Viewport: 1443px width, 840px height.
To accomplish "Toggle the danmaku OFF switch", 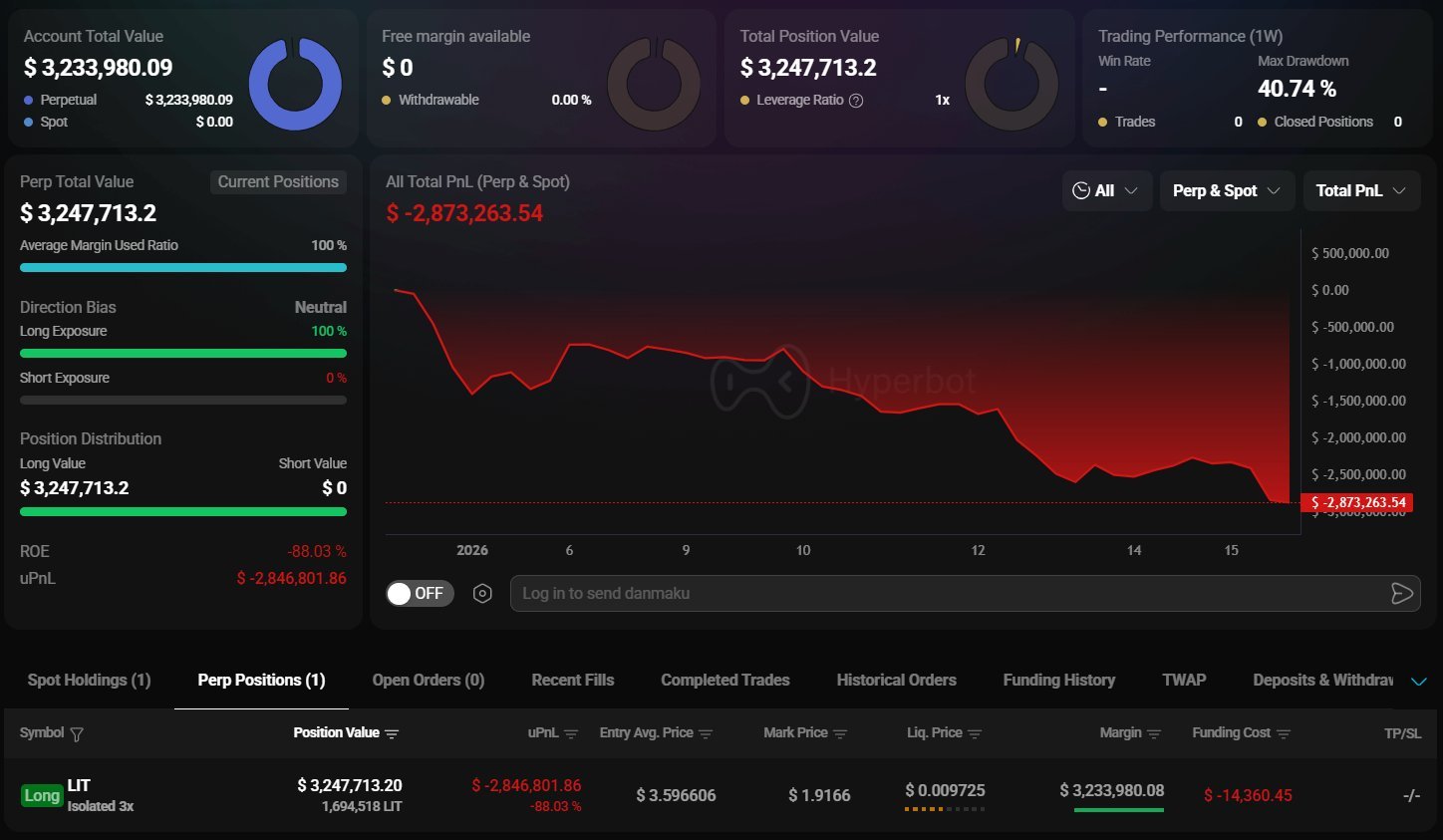I will 420,594.
